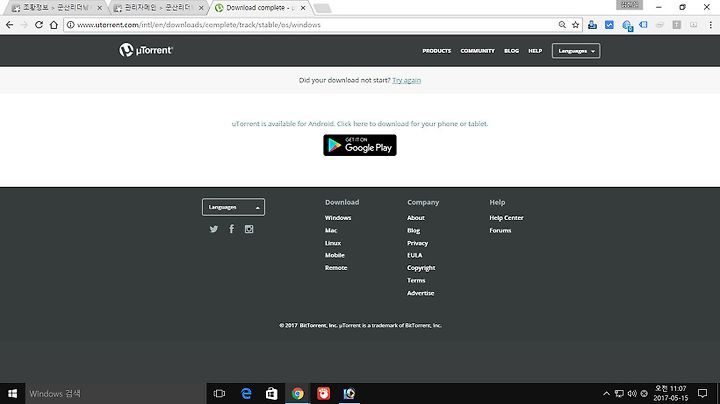Open the Terms link
This screenshot has height=404, width=720.
(x=416, y=280)
